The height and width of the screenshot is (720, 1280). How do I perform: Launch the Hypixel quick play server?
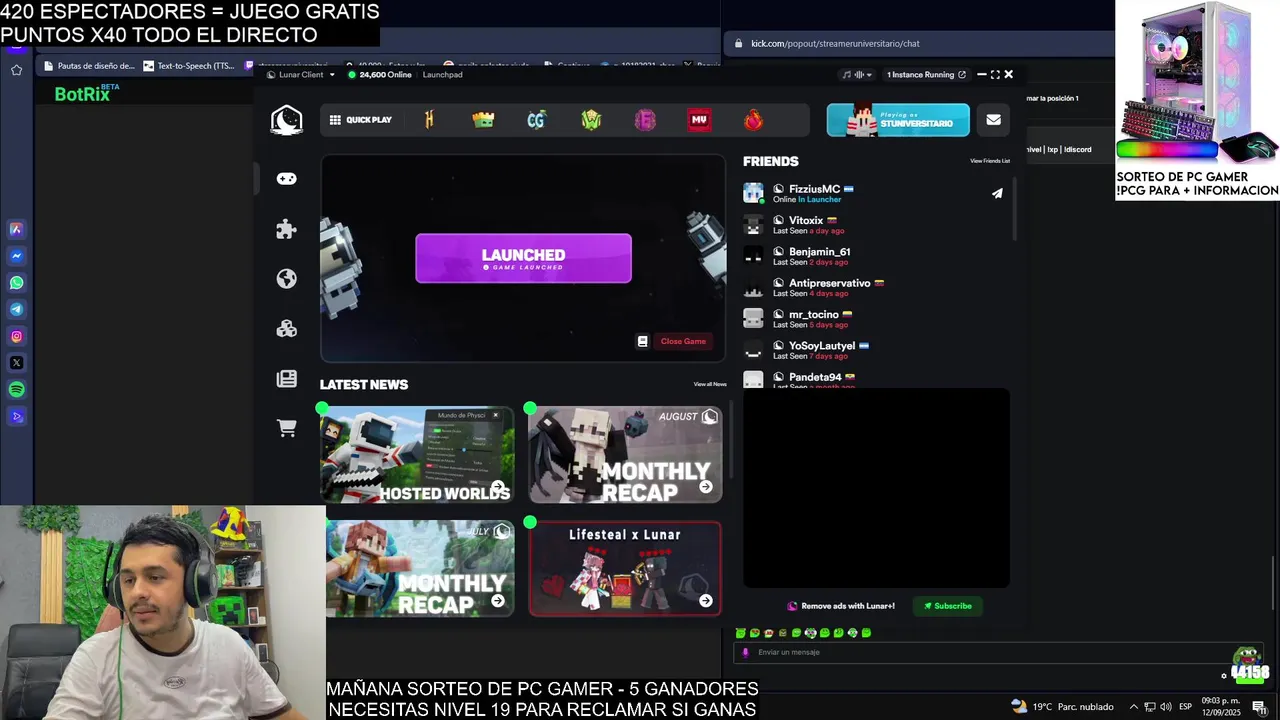(x=429, y=120)
